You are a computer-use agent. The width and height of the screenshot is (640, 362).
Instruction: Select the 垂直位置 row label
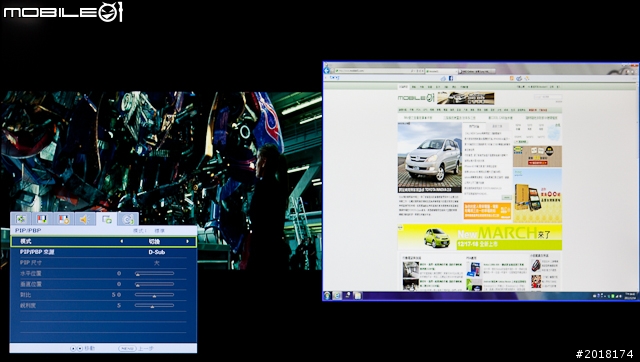click(x=31, y=284)
